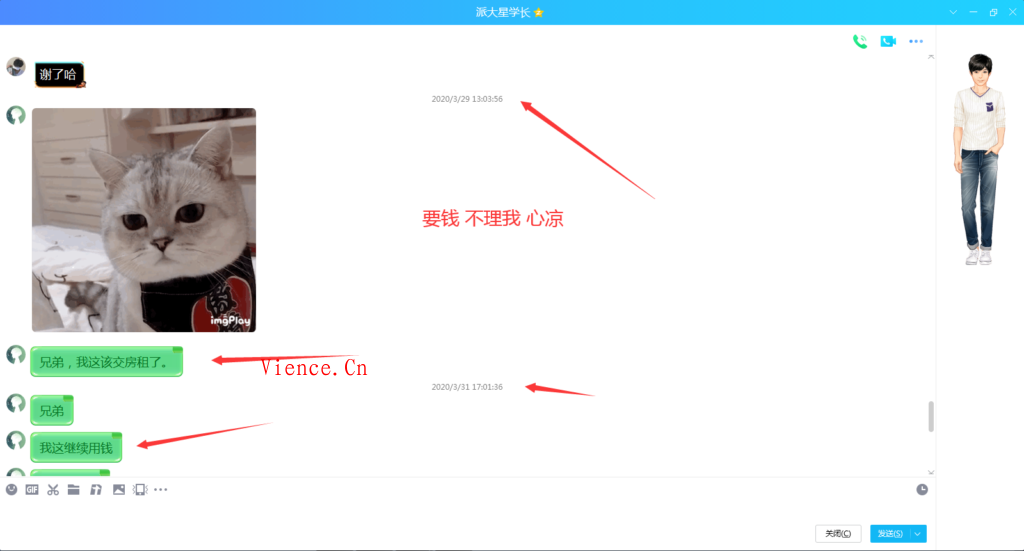The height and width of the screenshot is (551, 1024).
Task: Open the cat GIF image
Action: (144, 220)
